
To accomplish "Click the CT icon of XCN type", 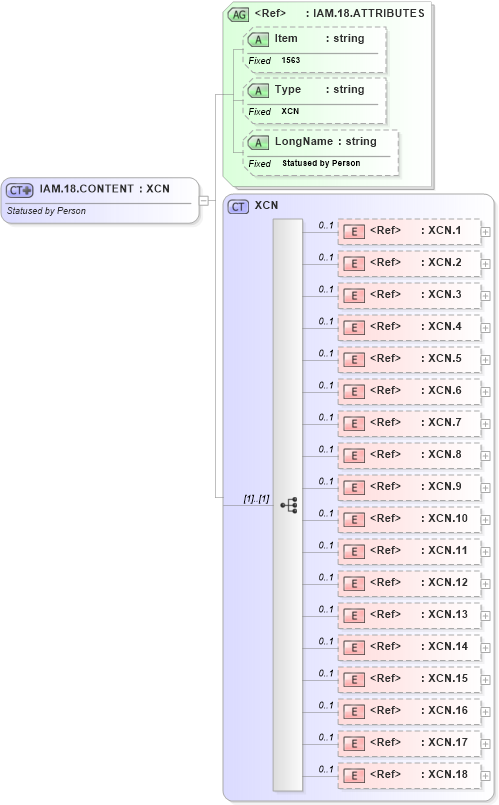I will pos(238,206).
